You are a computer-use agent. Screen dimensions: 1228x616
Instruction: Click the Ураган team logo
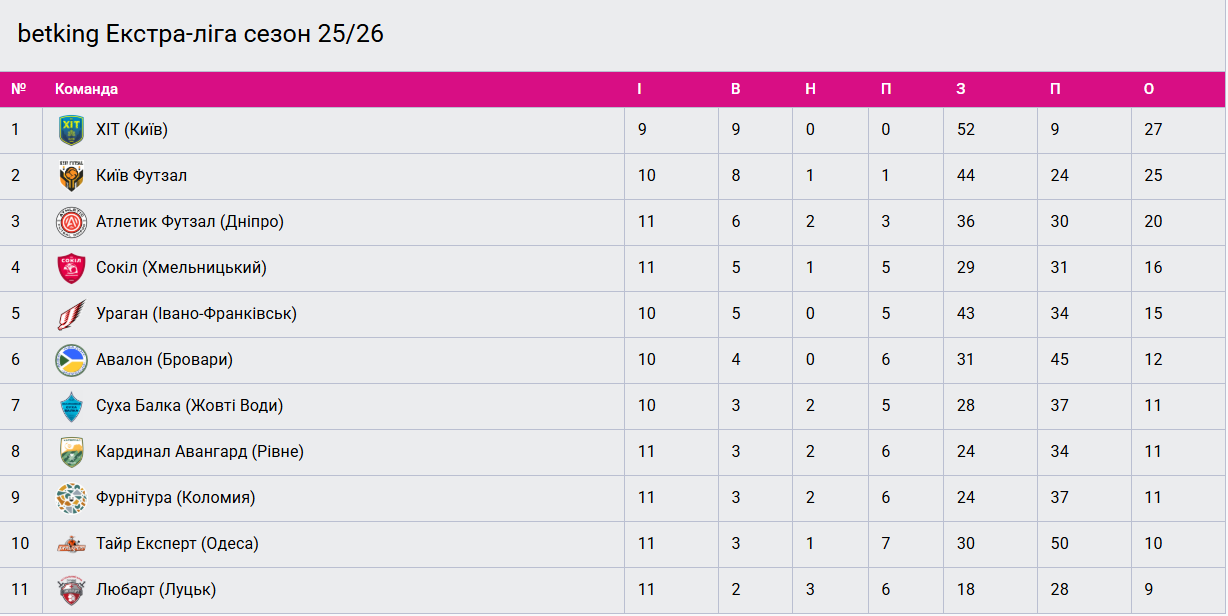click(x=71, y=314)
